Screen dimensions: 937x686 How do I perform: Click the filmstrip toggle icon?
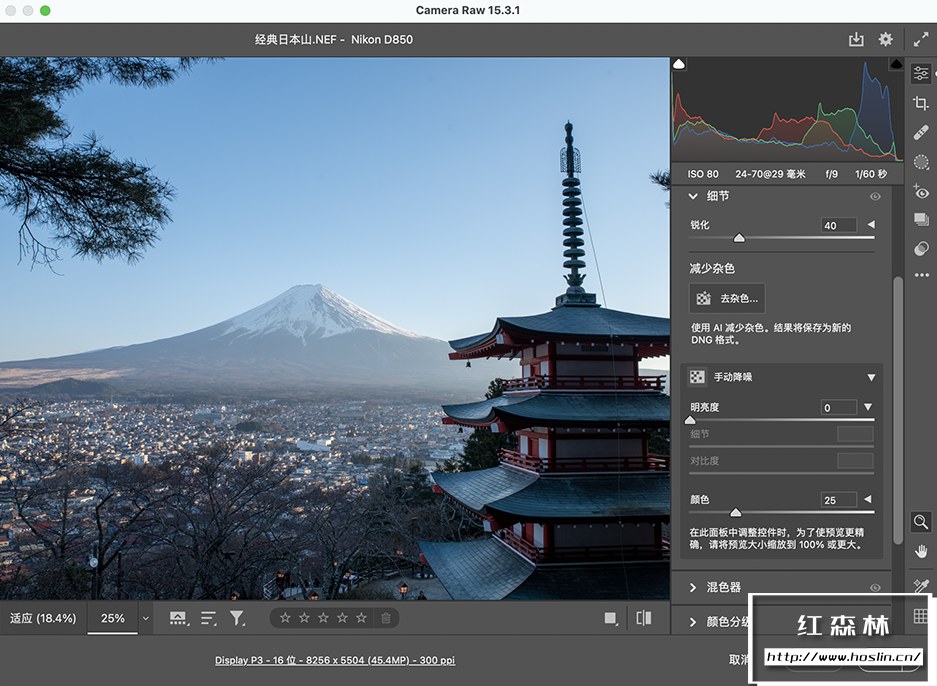178,618
